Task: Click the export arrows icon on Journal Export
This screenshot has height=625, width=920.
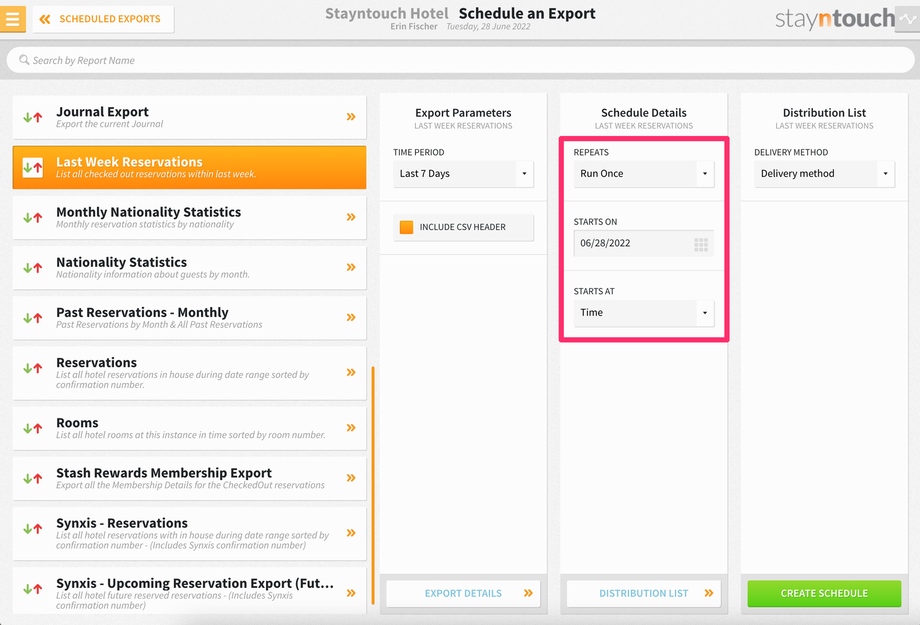Action: click(x=33, y=117)
